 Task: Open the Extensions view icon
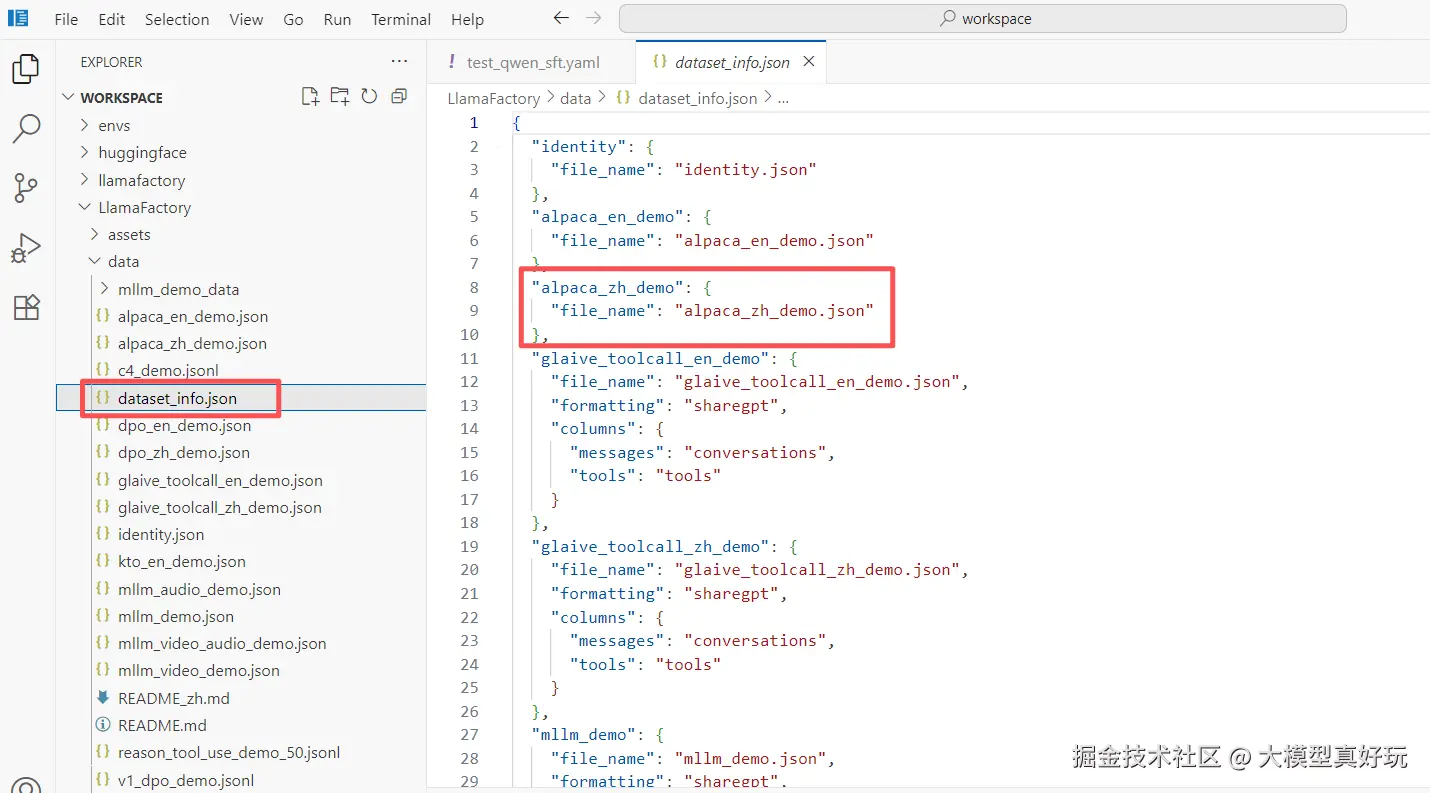26,307
